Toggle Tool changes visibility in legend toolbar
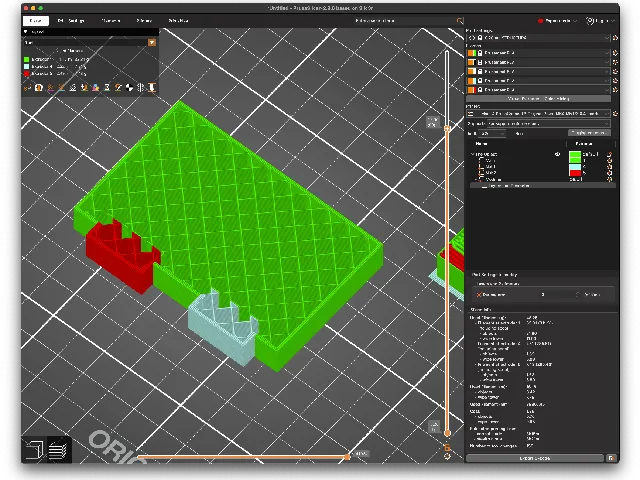 click(84, 87)
